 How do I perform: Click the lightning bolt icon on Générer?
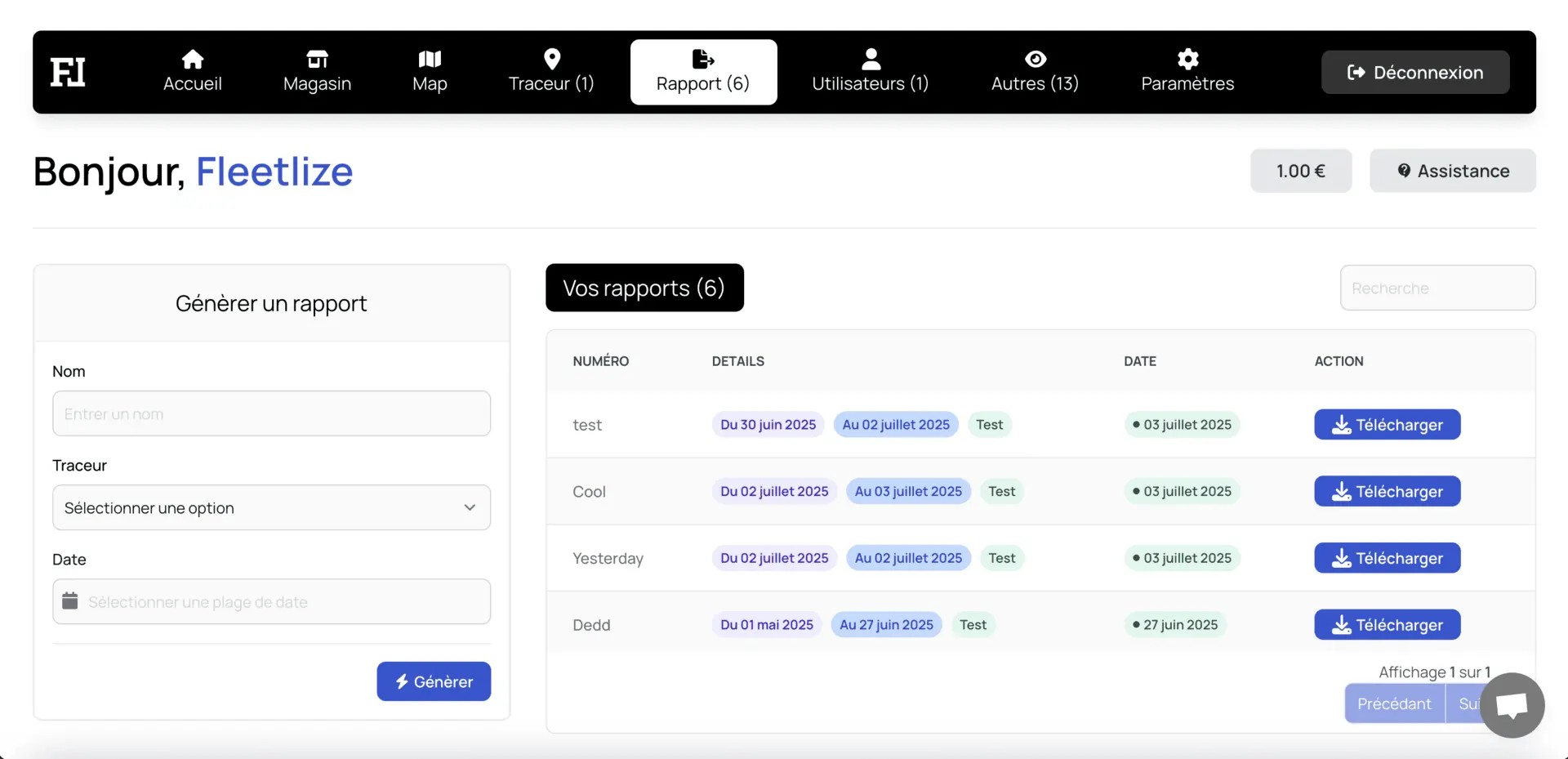[402, 681]
